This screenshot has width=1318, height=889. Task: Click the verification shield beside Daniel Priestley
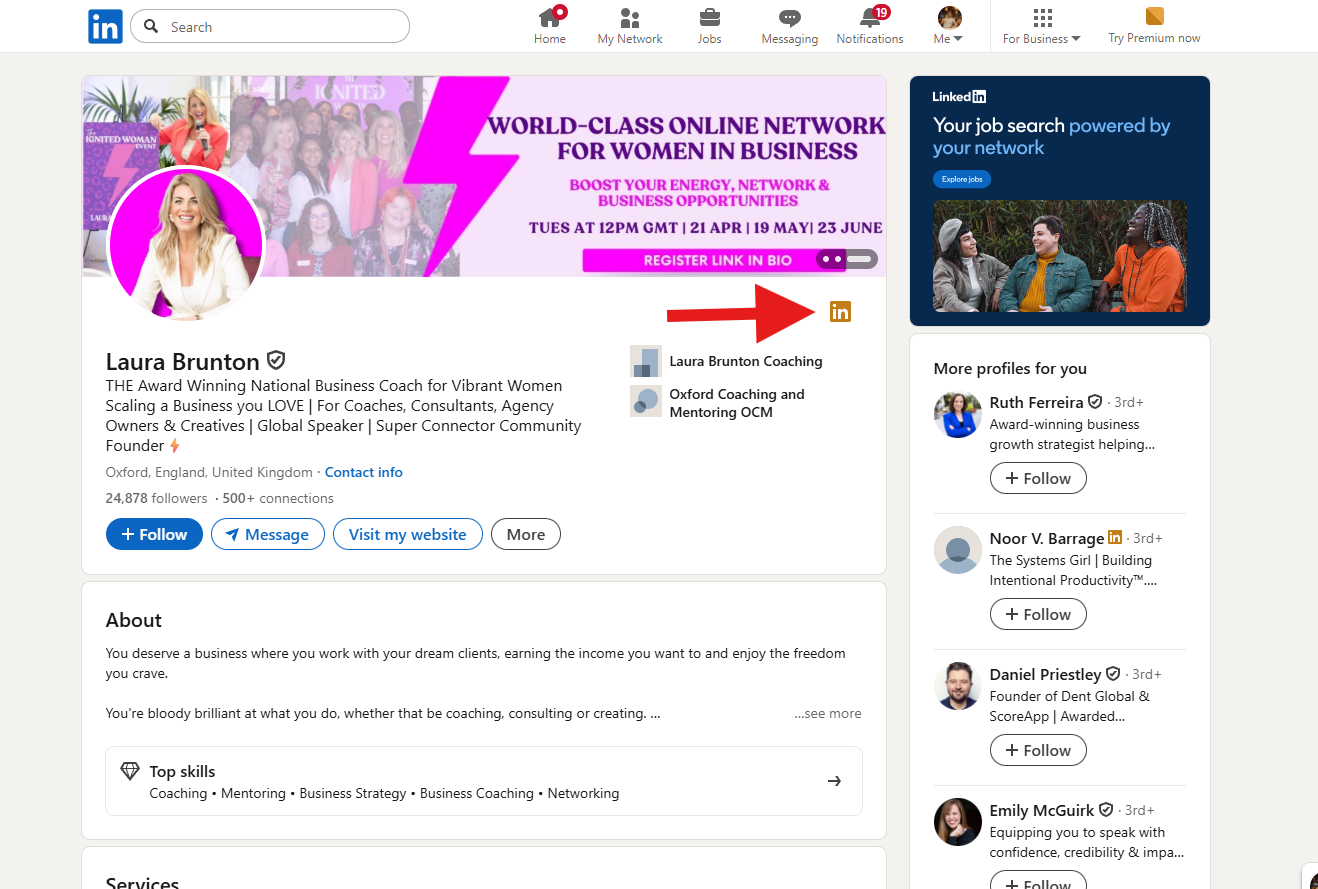point(1113,674)
